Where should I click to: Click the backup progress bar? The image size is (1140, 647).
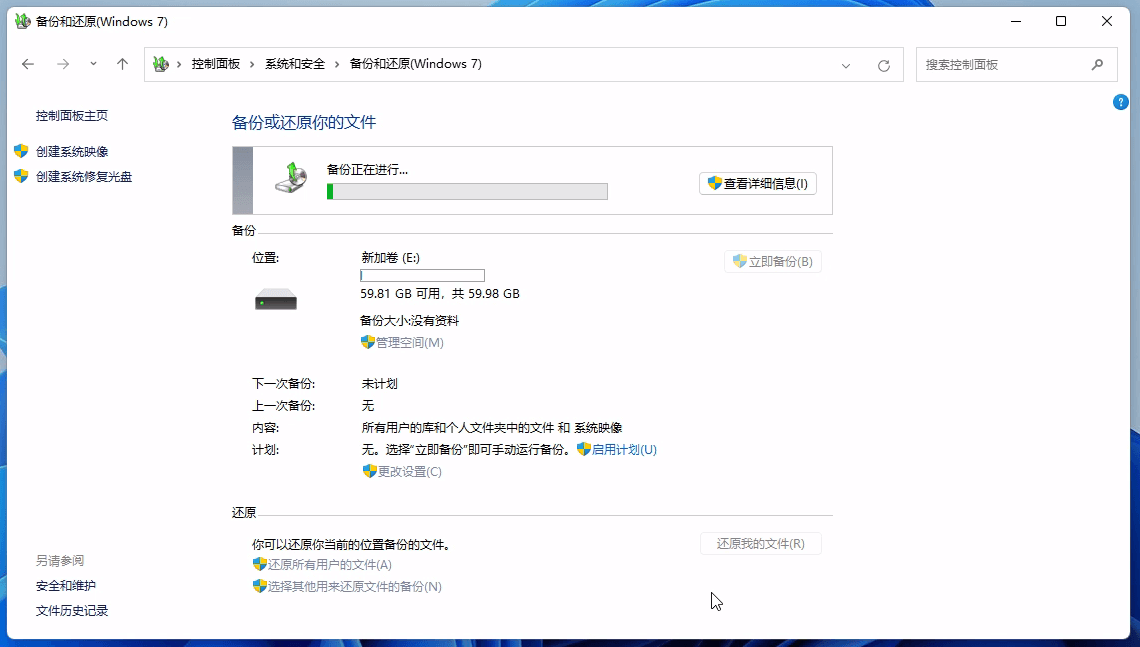[x=467, y=191]
